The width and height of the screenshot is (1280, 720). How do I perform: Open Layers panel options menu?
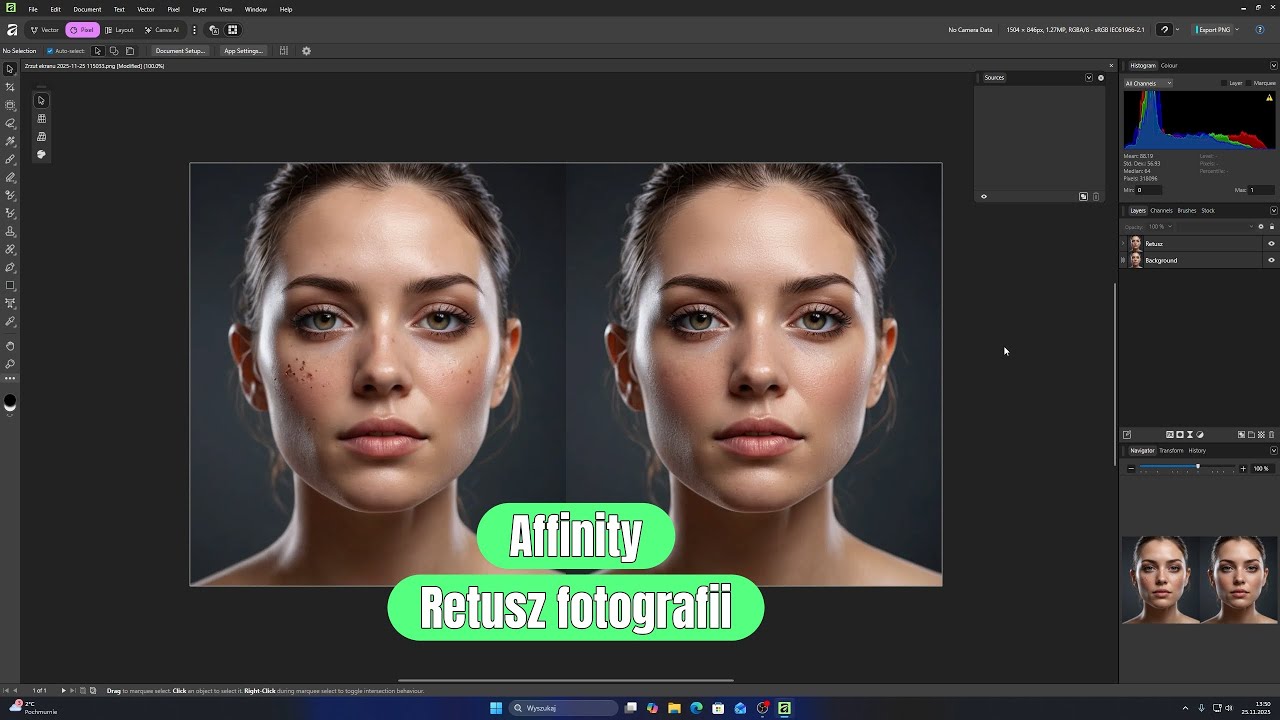coord(1273,210)
